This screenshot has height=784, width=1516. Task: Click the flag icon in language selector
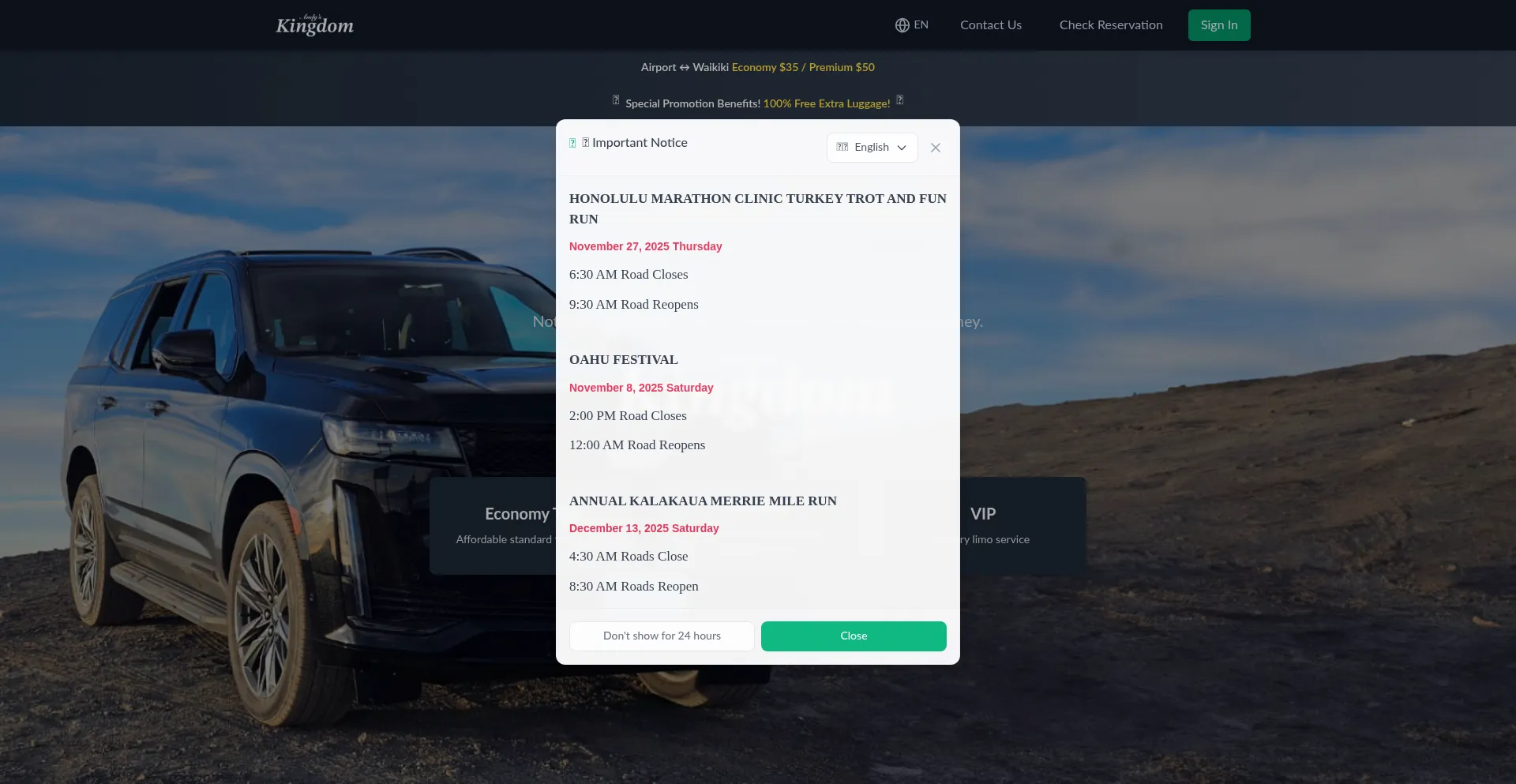click(842, 147)
